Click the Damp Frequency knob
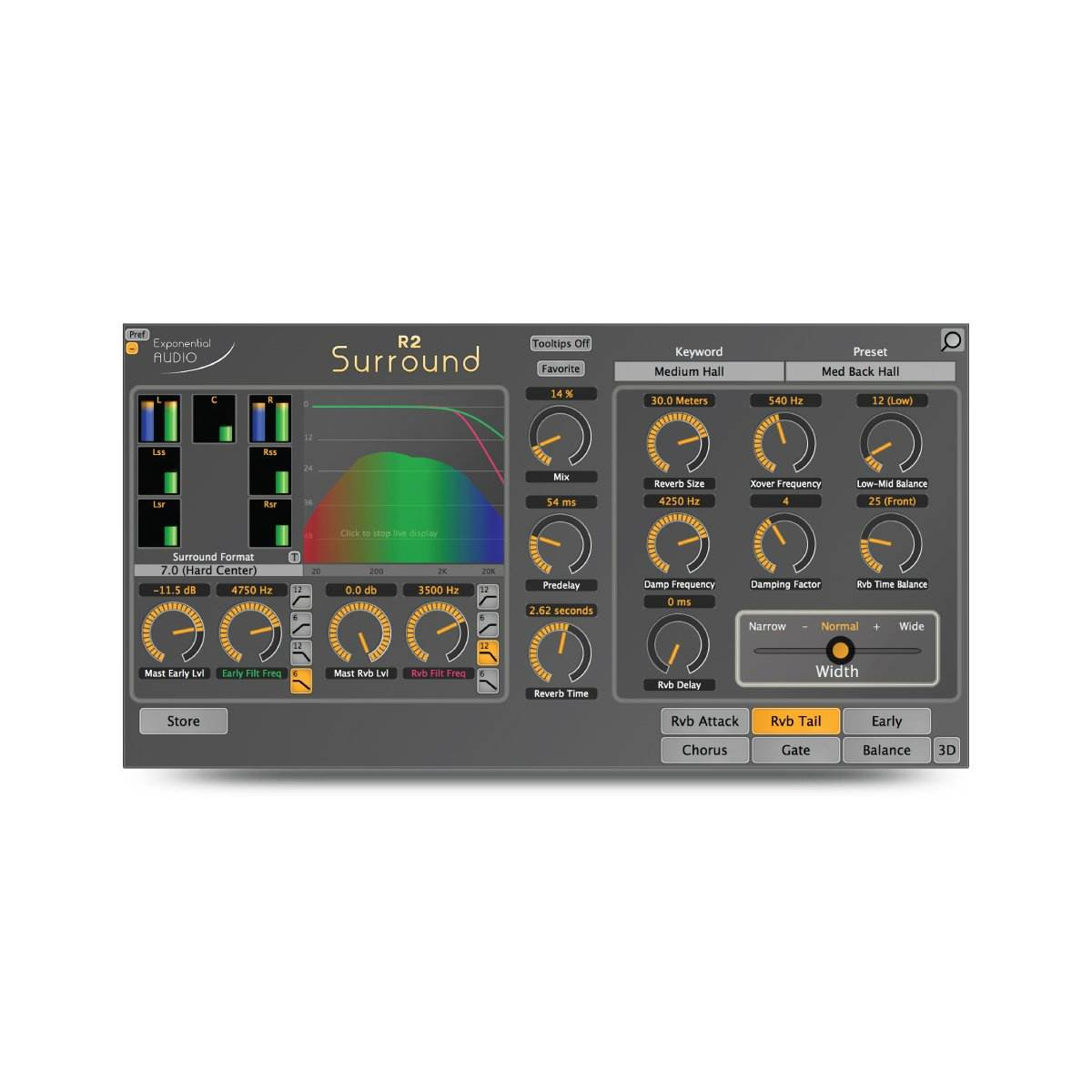The width and height of the screenshot is (1092, 1092). coord(679,545)
